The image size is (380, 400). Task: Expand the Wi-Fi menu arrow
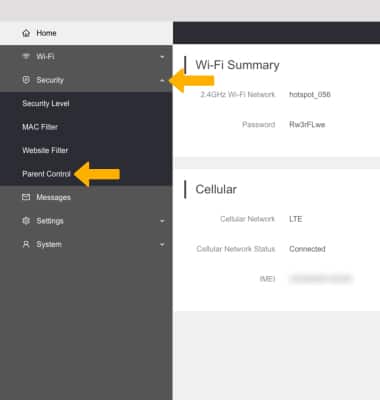(162, 57)
